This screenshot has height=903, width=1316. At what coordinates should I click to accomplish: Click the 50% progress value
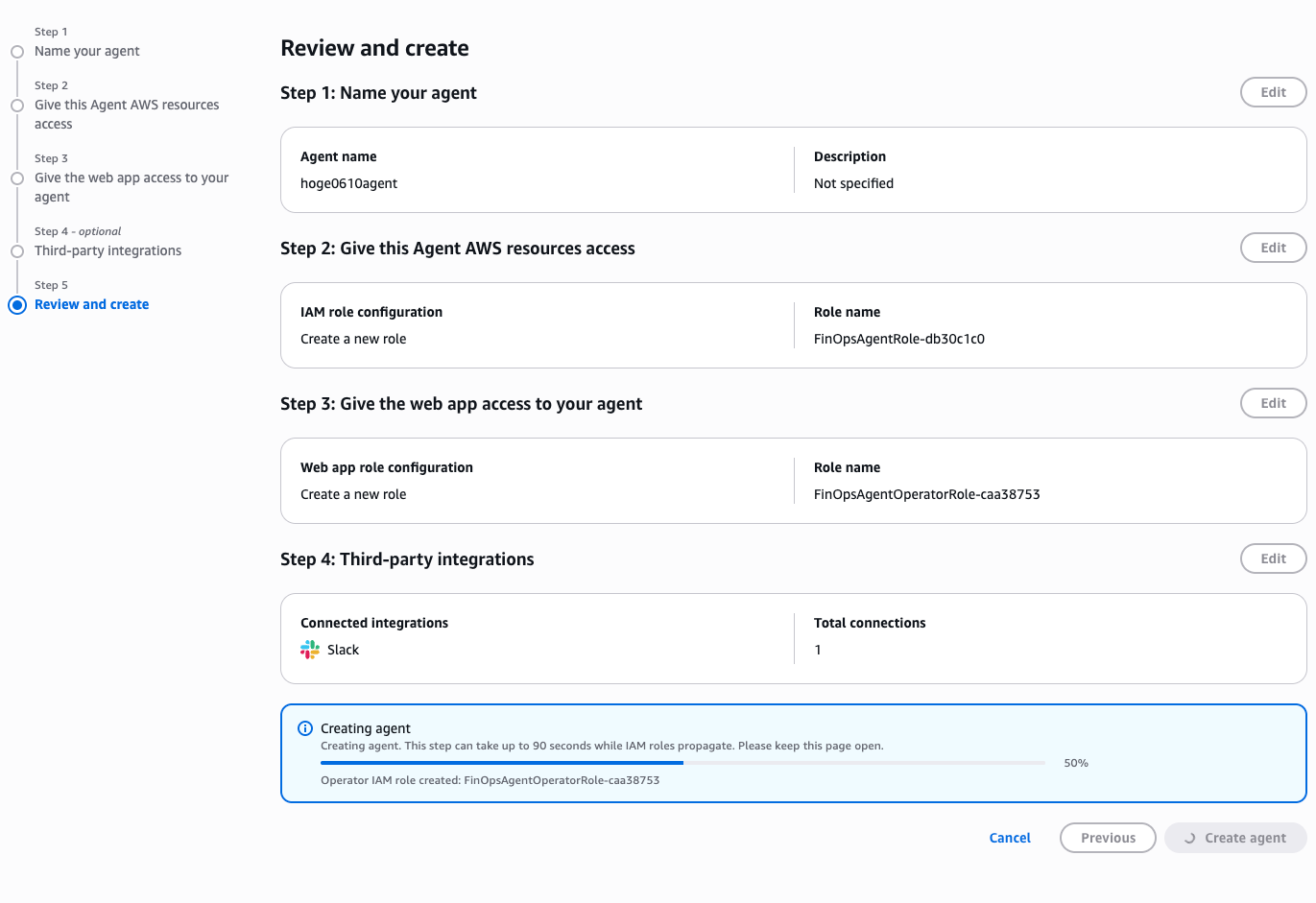1076,763
